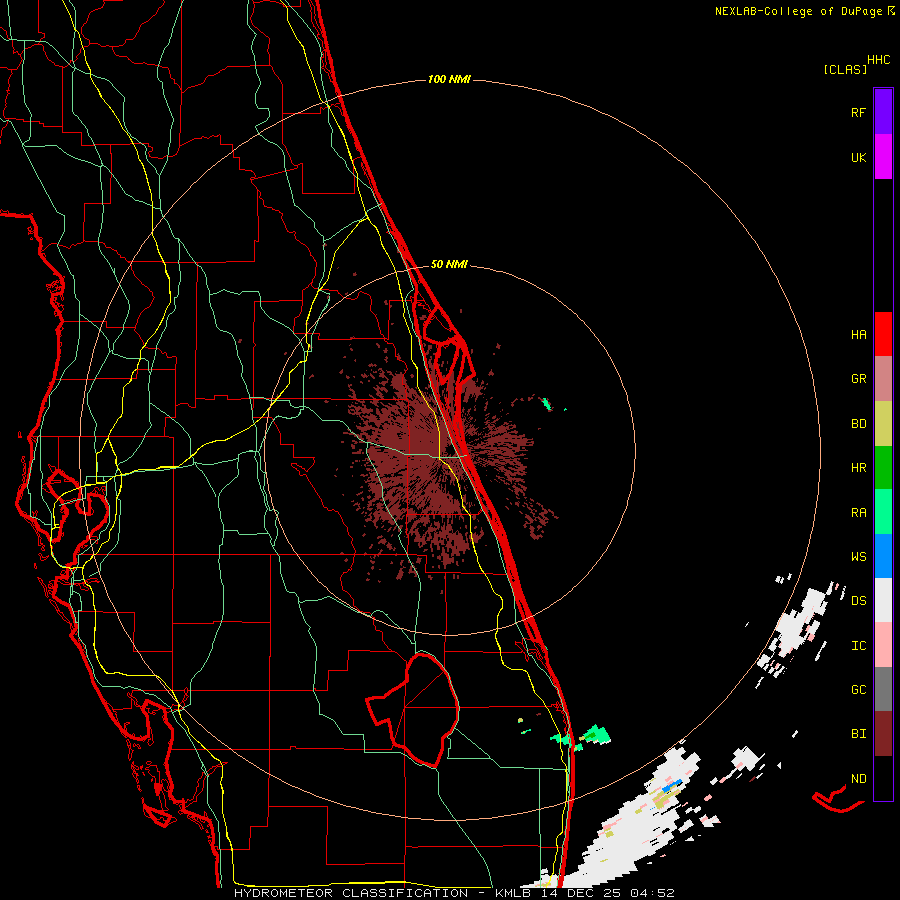
Task: Click the ND black legend swatch
Action: 883,778
